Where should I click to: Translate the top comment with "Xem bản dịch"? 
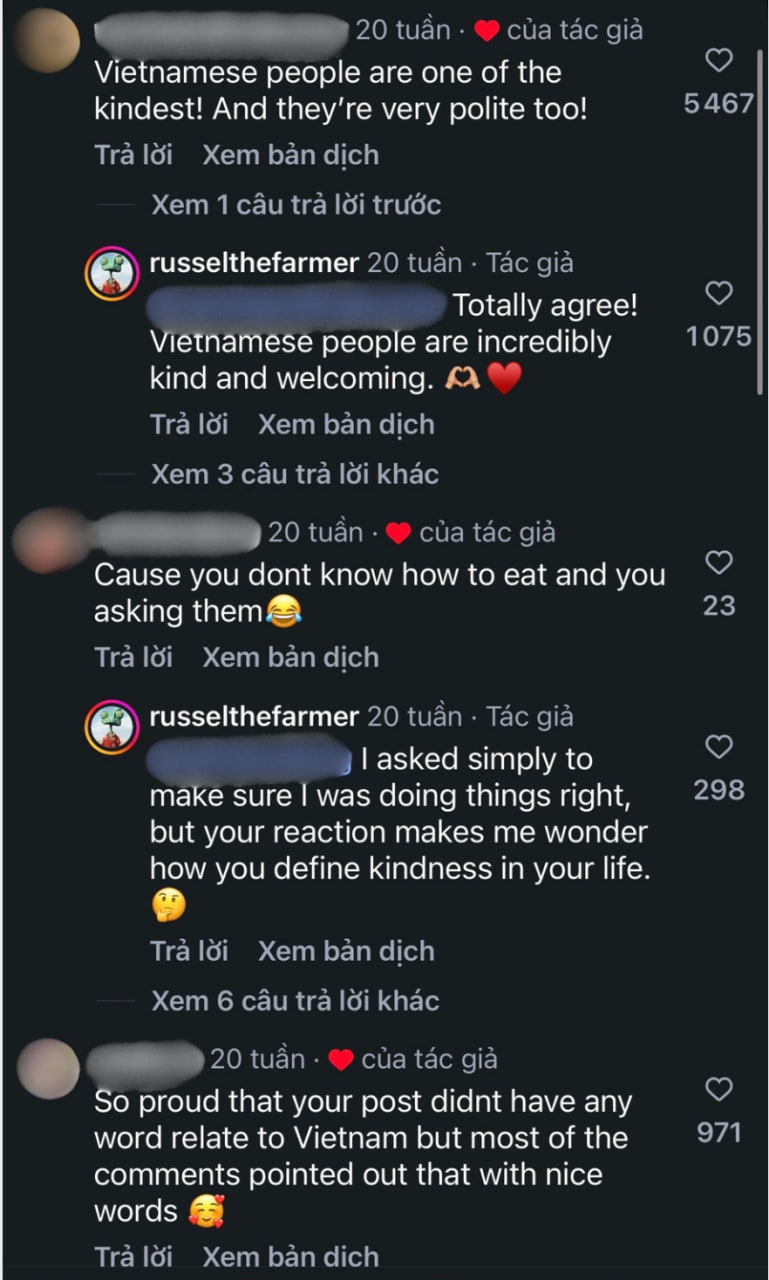[x=290, y=155]
